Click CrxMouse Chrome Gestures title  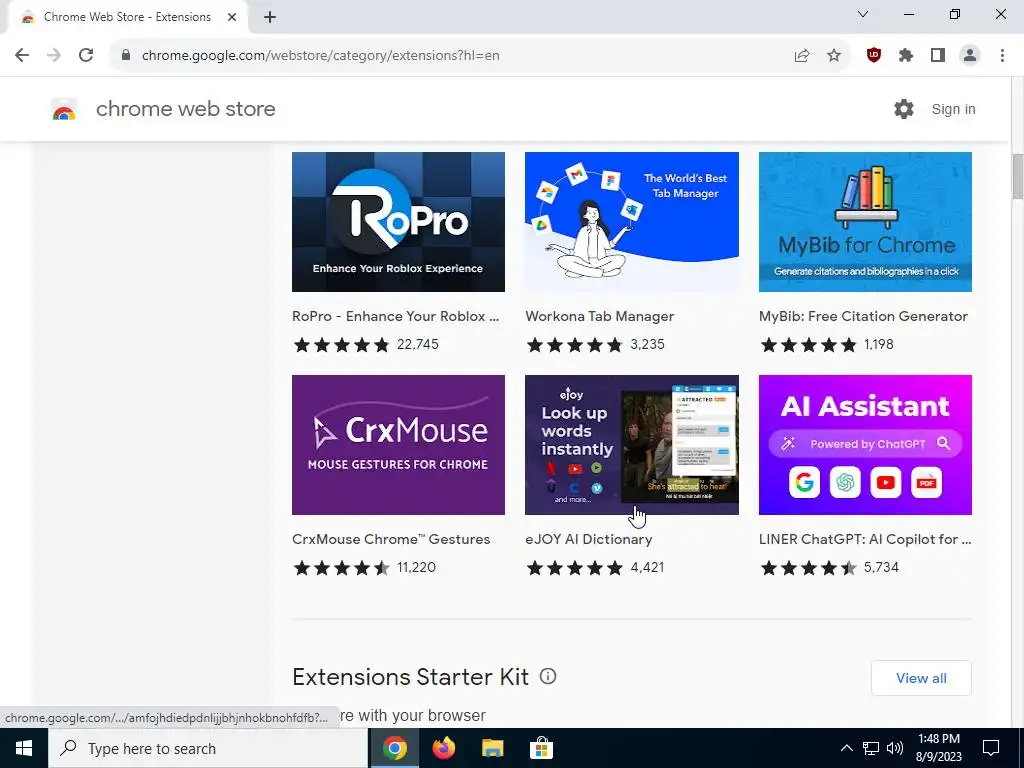(391, 539)
